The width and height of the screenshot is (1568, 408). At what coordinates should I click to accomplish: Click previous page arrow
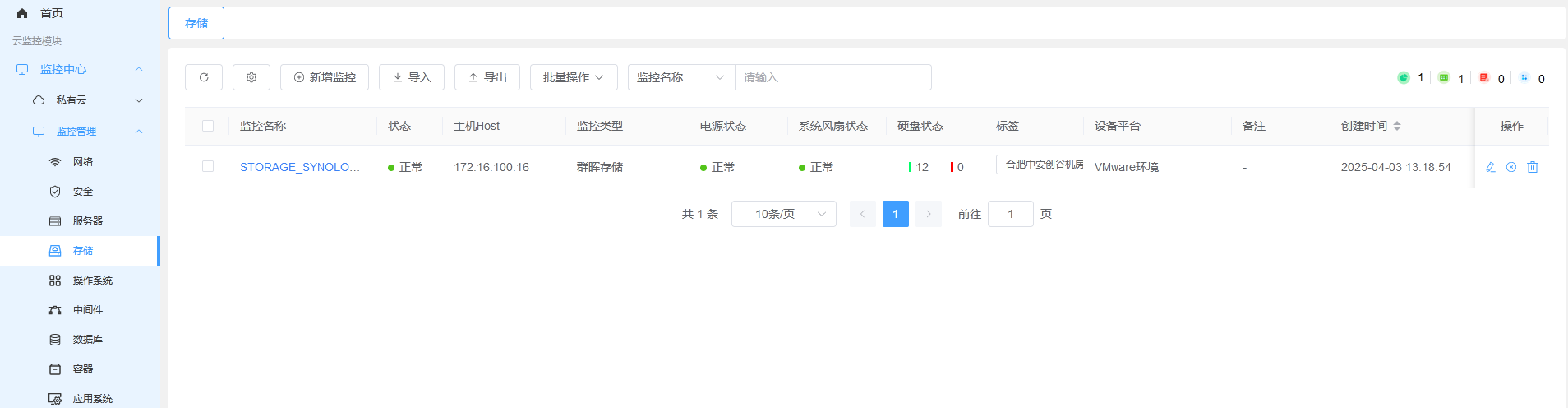tap(863, 214)
